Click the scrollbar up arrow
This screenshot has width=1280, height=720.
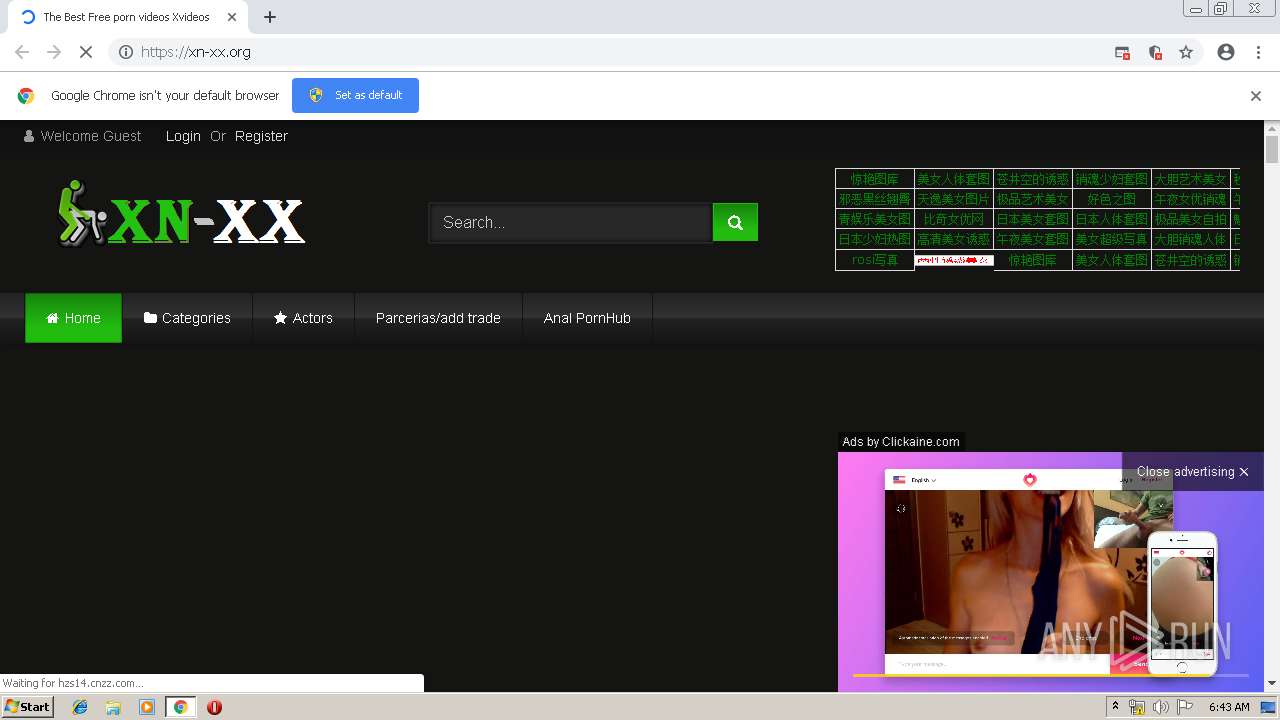click(1272, 129)
